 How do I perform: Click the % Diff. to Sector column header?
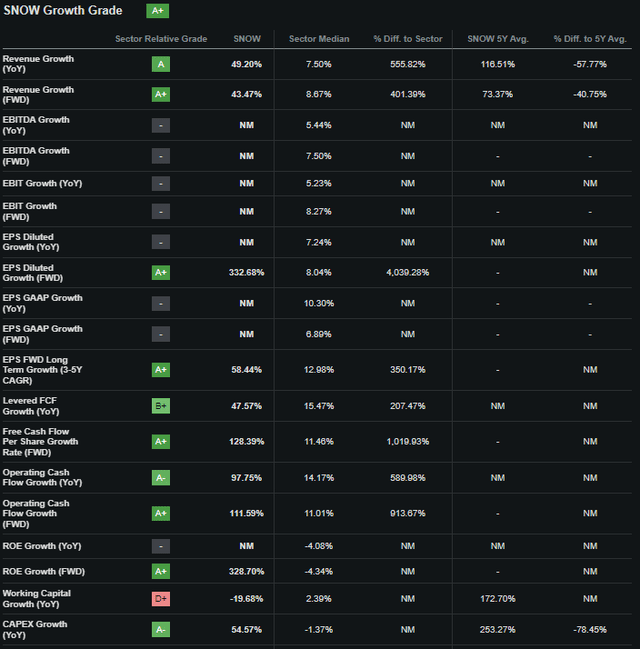click(408, 39)
